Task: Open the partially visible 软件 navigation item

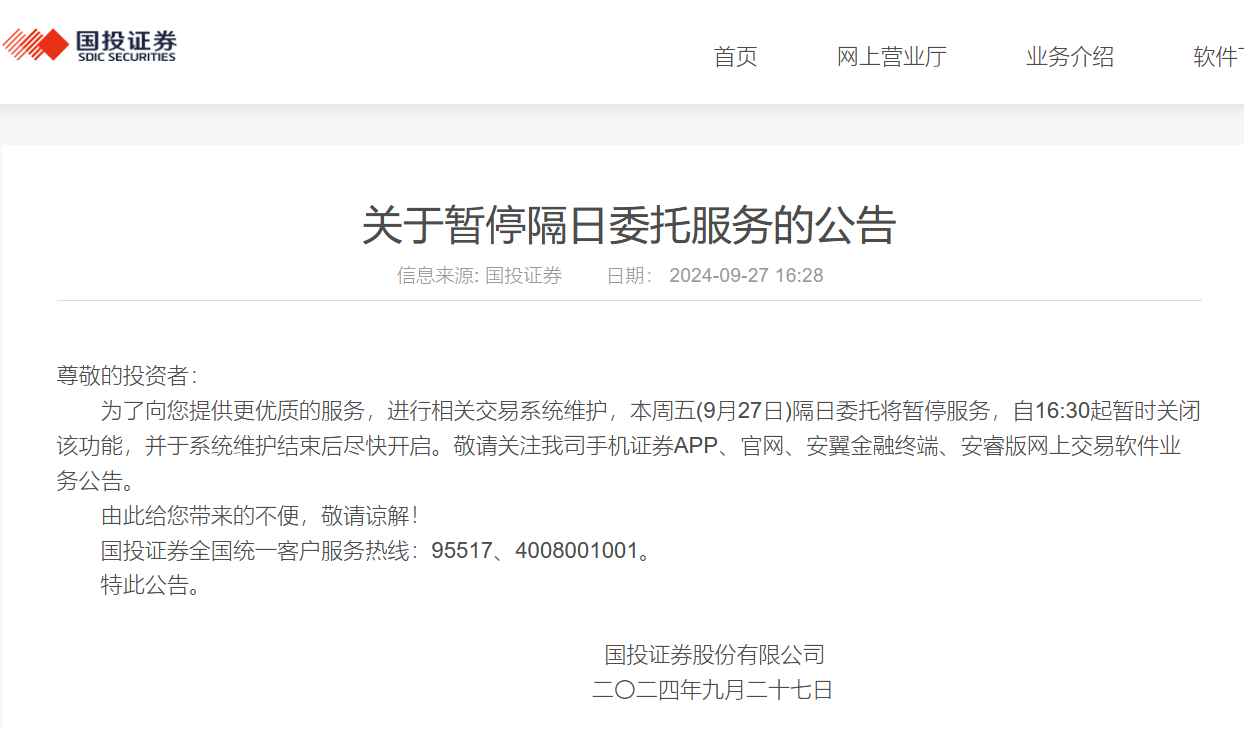Action: pyautogui.click(x=1218, y=57)
